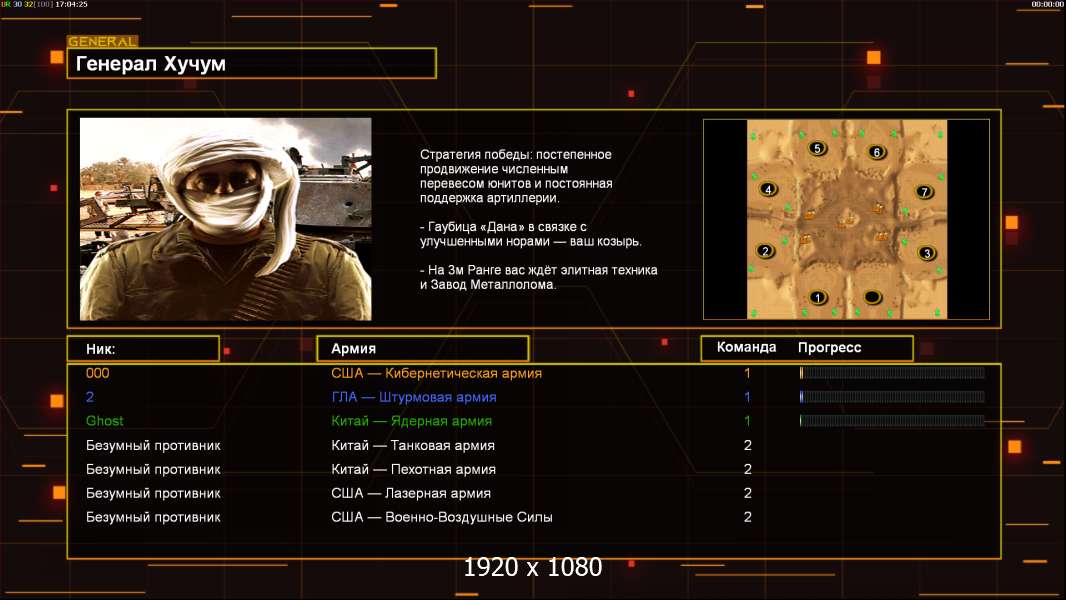Click the "Ник:" column header
The image size is (1066, 600).
click(x=143, y=349)
